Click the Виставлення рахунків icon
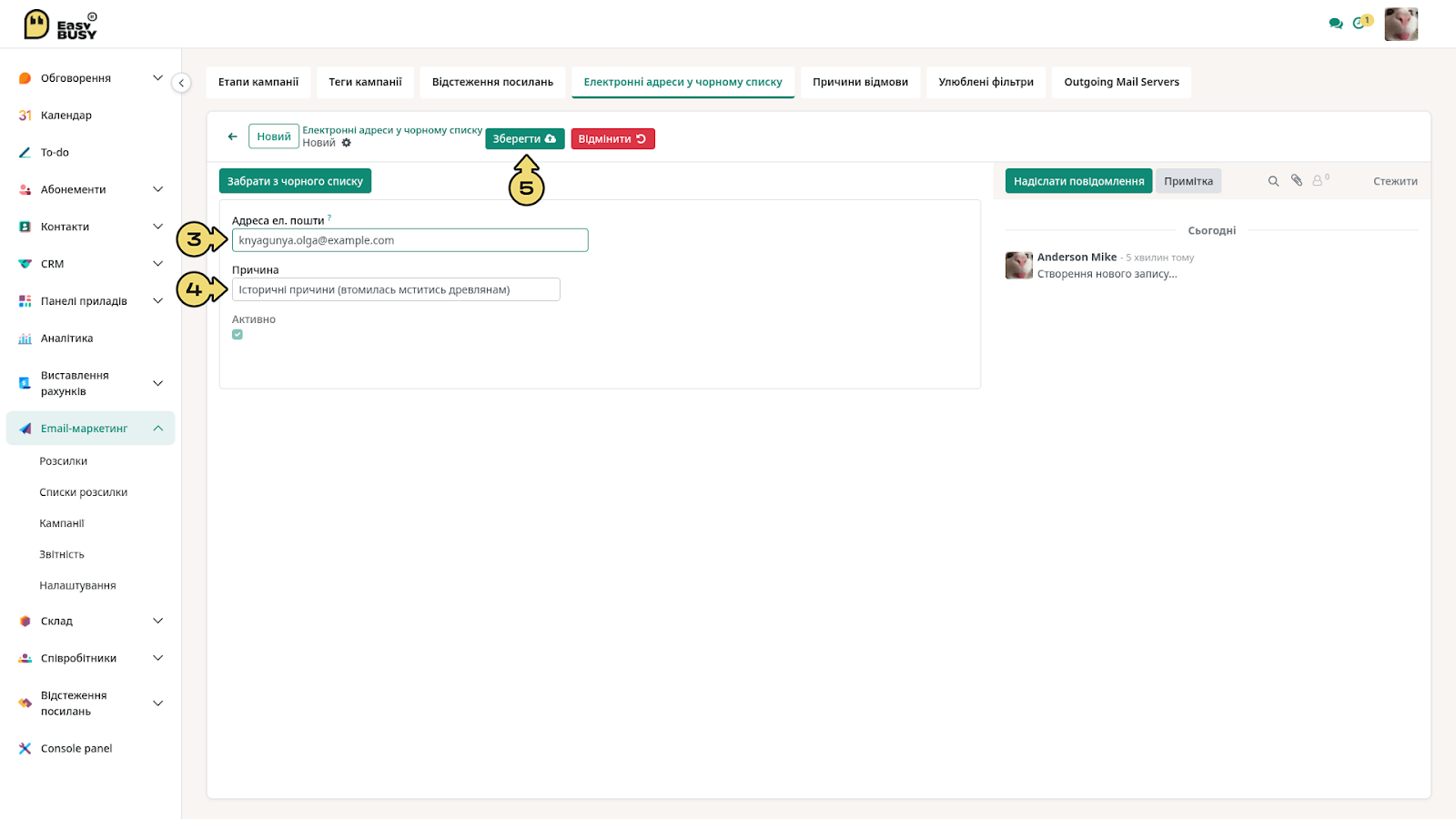The image size is (1456, 819). click(x=25, y=383)
